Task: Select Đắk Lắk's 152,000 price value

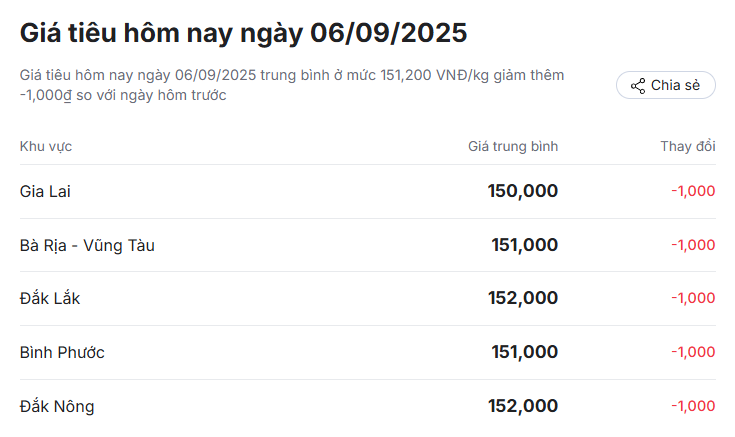Action: (x=522, y=298)
